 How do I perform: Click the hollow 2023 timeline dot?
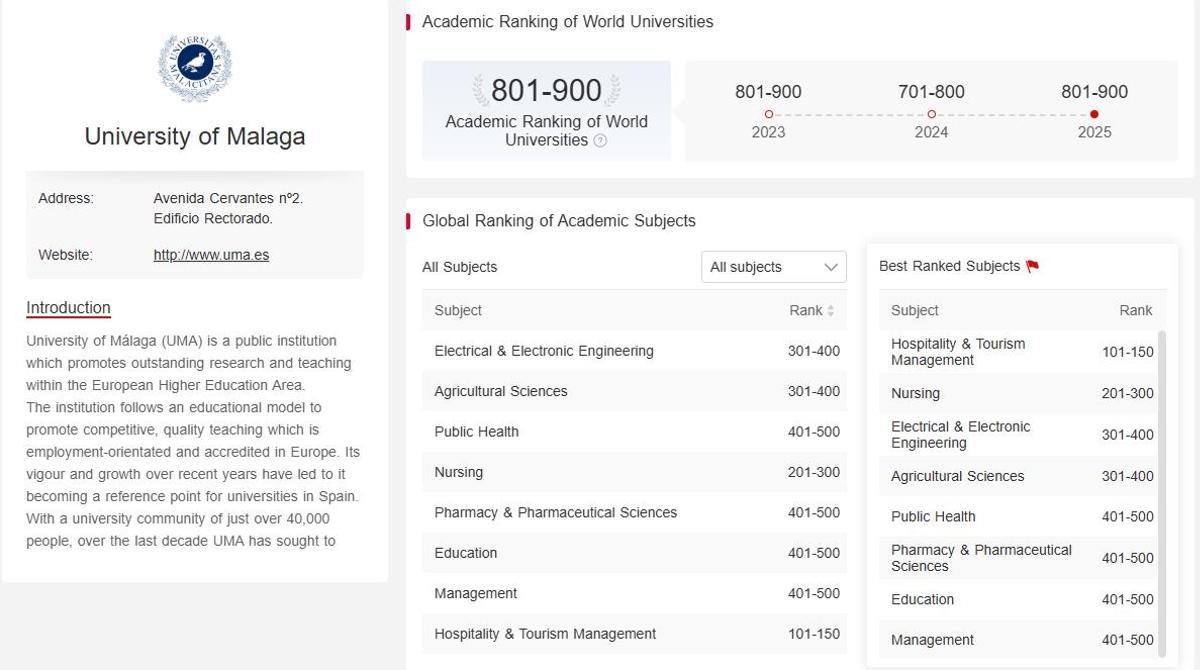click(768, 114)
